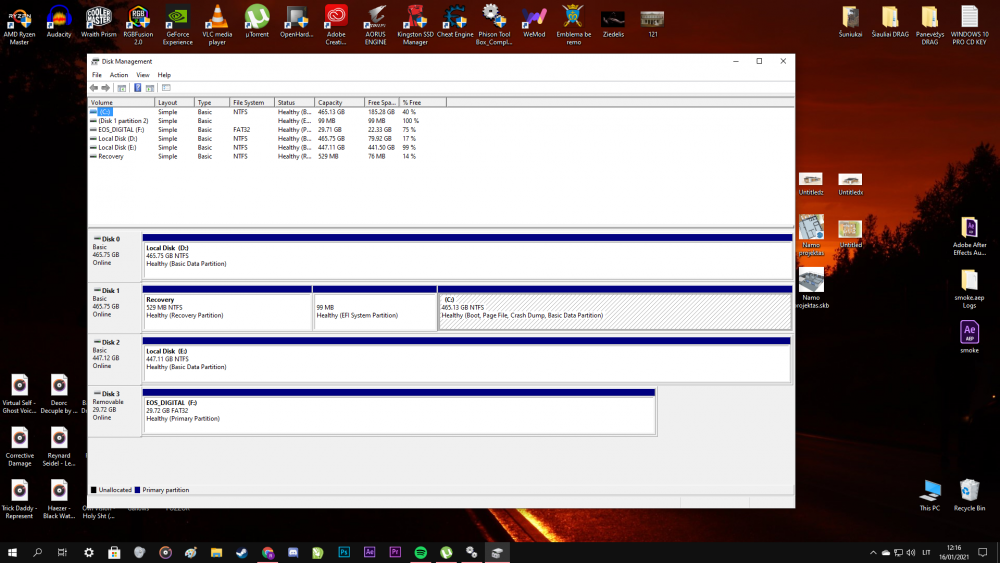1000x563 pixels.
Task: Show hidden tray icons chevron
Action: (x=873, y=552)
